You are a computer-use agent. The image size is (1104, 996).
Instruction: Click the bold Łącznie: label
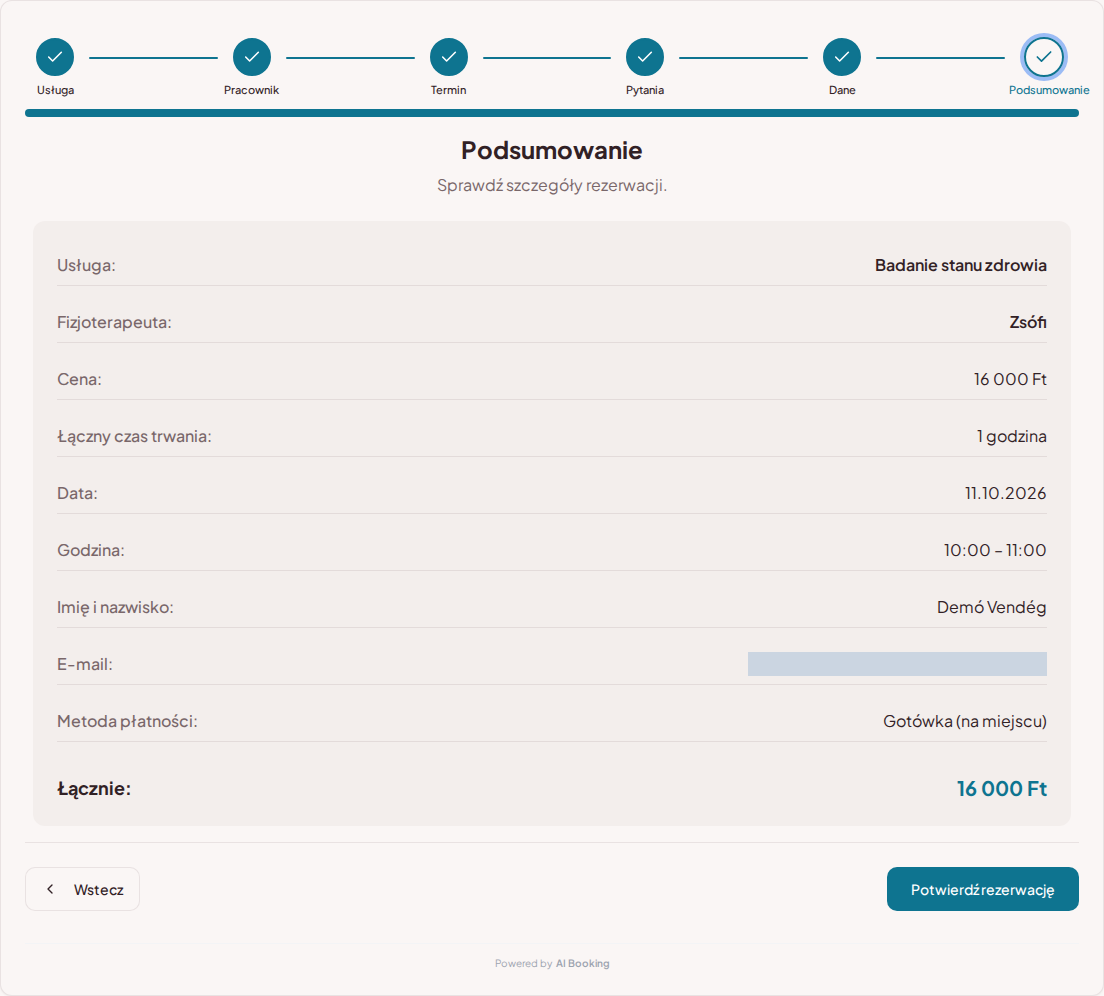pos(94,789)
